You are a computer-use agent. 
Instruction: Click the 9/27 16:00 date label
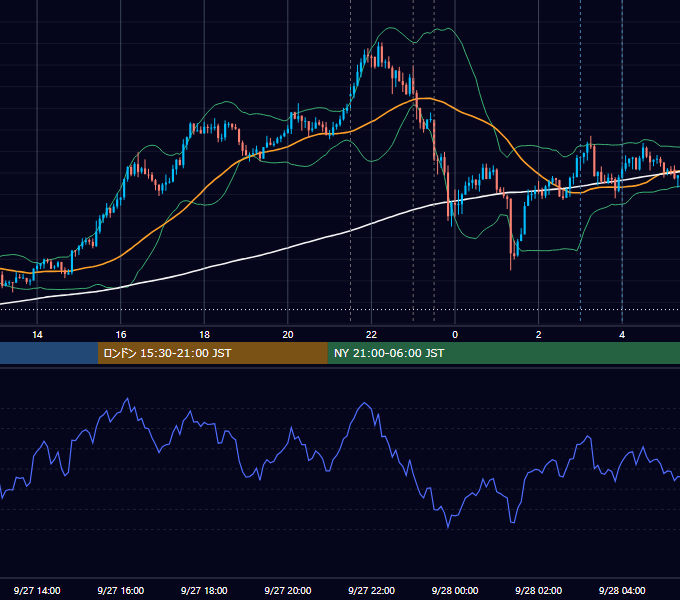point(121,590)
